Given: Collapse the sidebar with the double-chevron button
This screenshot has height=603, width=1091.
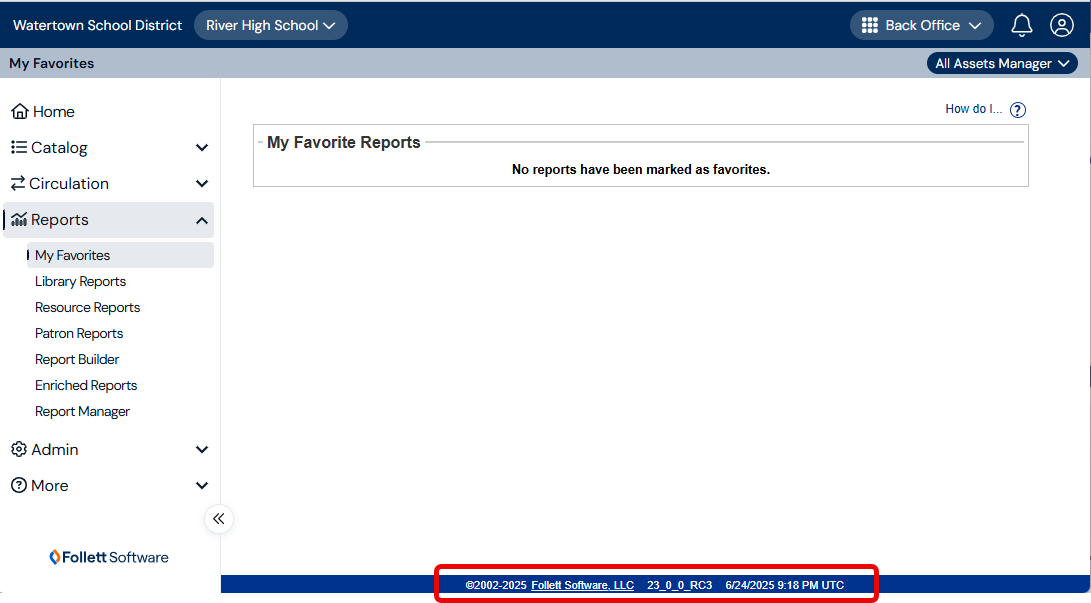Looking at the screenshot, I should click(218, 519).
